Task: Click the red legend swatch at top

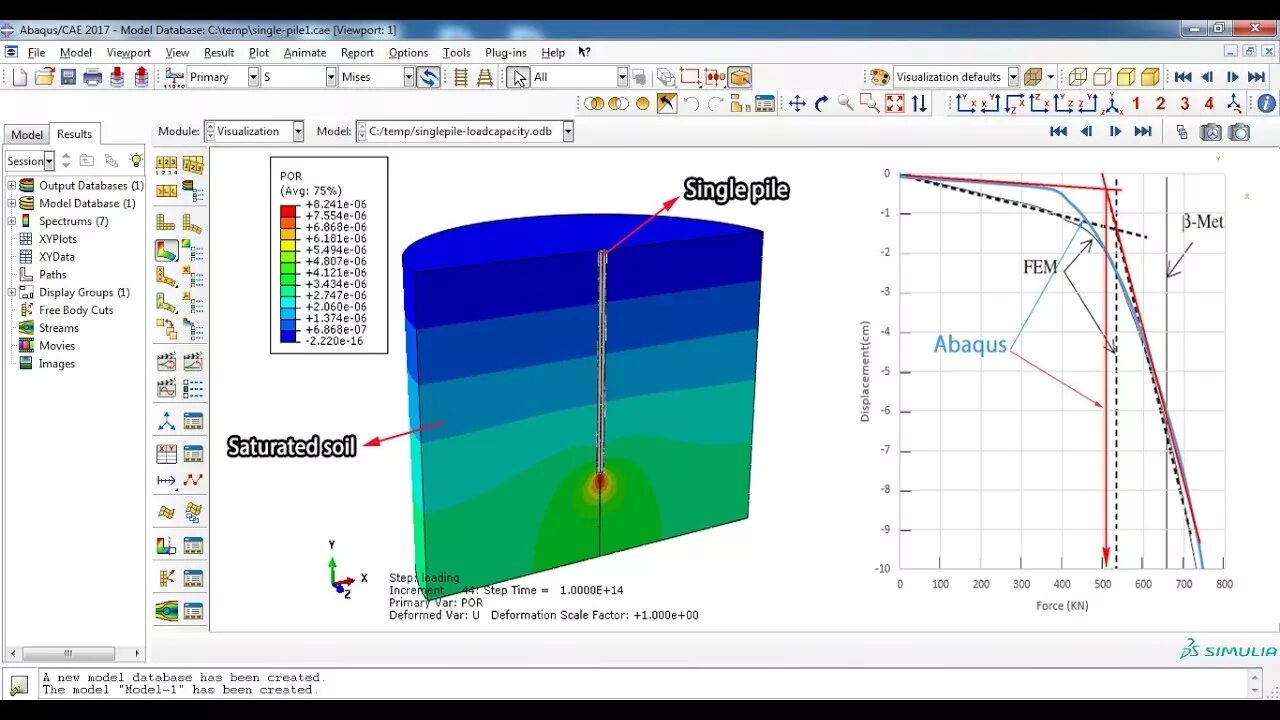Action: [289, 210]
